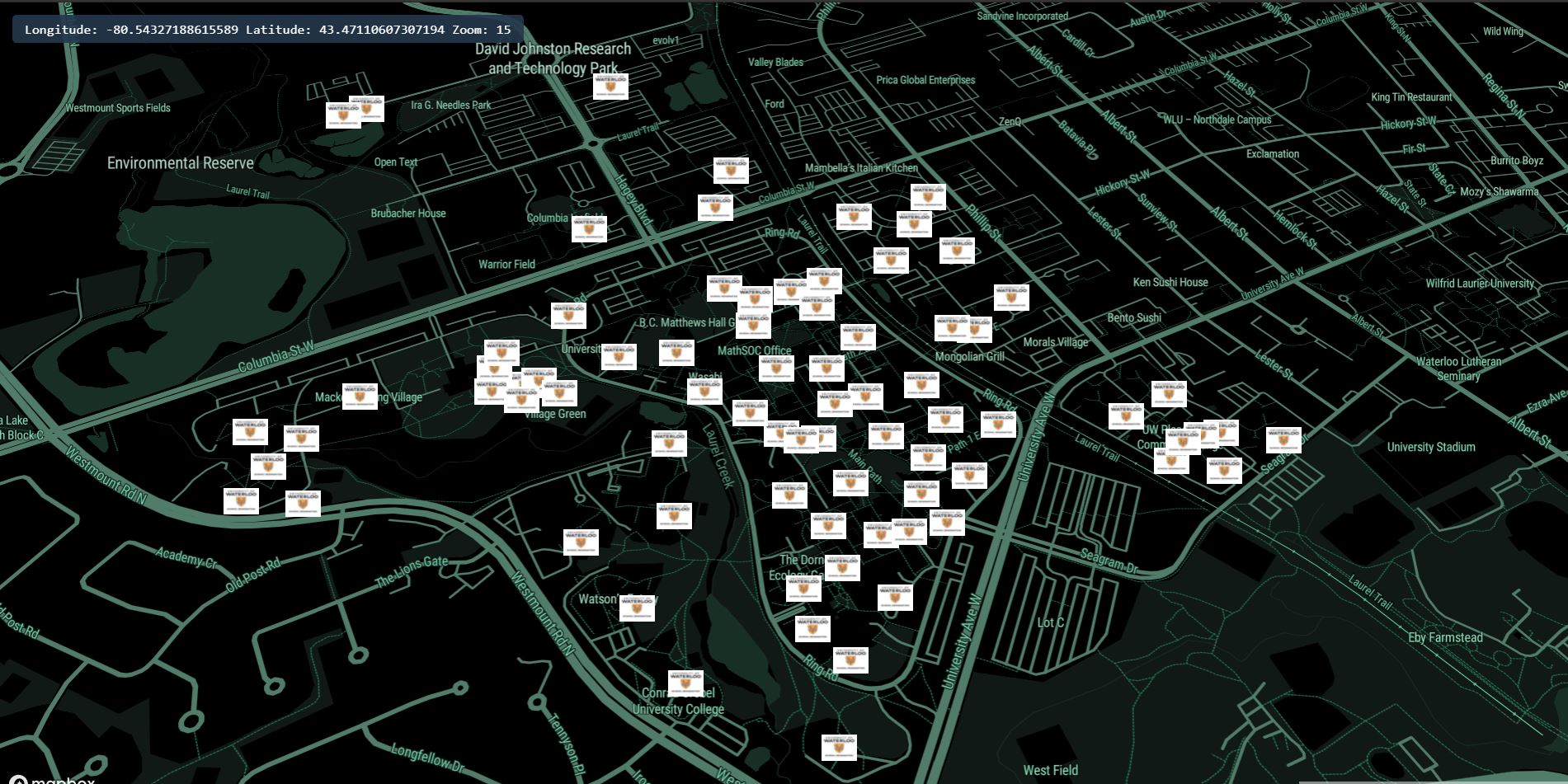Click the Warrior Field map label
The image size is (1568, 784).
pyautogui.click(x=506, y=265)
